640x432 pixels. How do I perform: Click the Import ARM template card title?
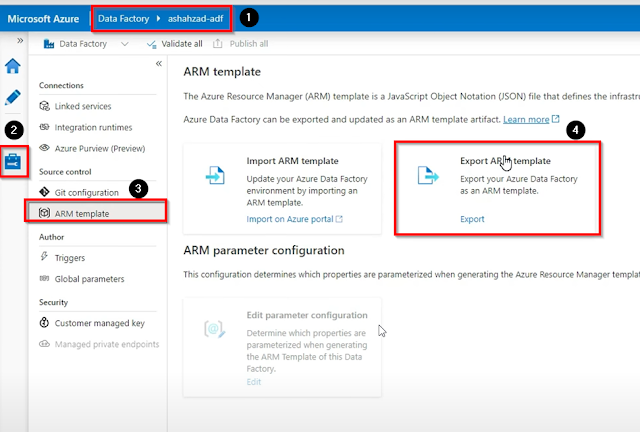tap(292, 161)
